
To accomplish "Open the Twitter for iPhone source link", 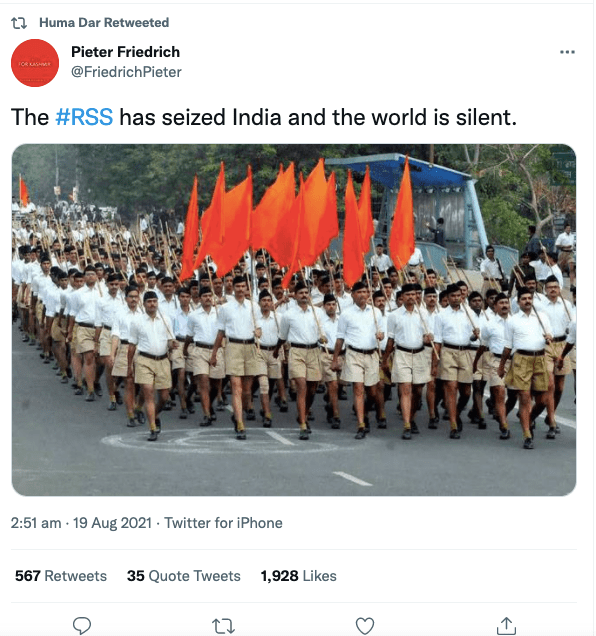I will pyautogui.click(x=223, y=523).
